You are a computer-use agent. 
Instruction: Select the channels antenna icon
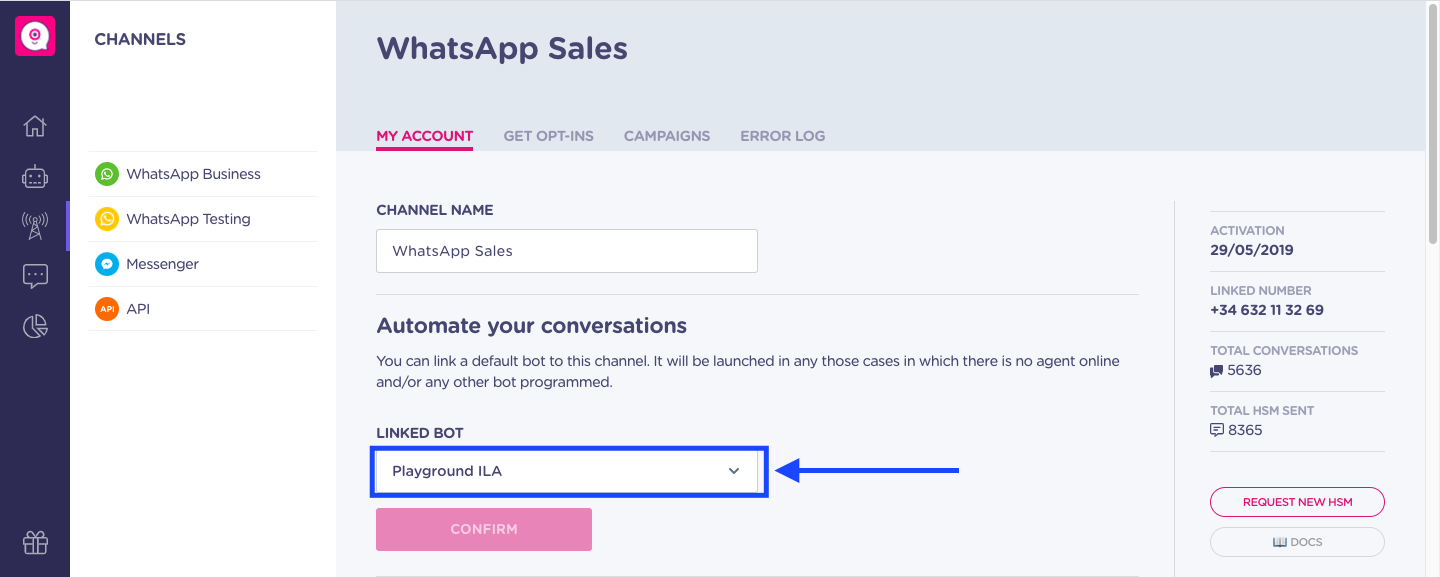click(x=35, y=226)
